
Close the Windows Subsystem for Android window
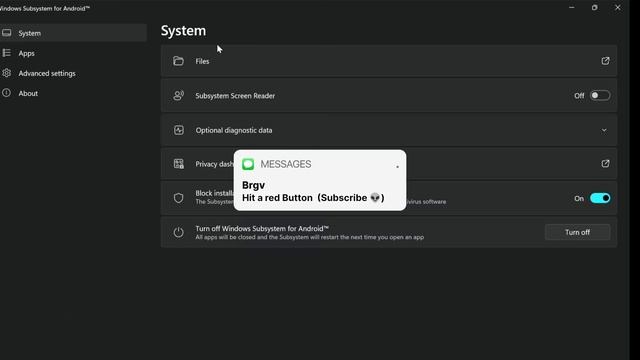click(618, 7)
